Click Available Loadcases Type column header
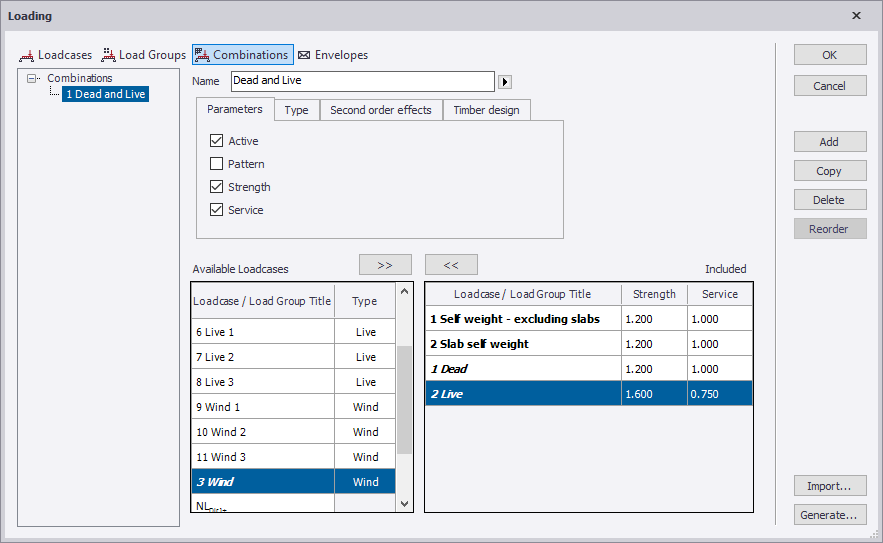883x543 pixels. click(x=365, y=301)
